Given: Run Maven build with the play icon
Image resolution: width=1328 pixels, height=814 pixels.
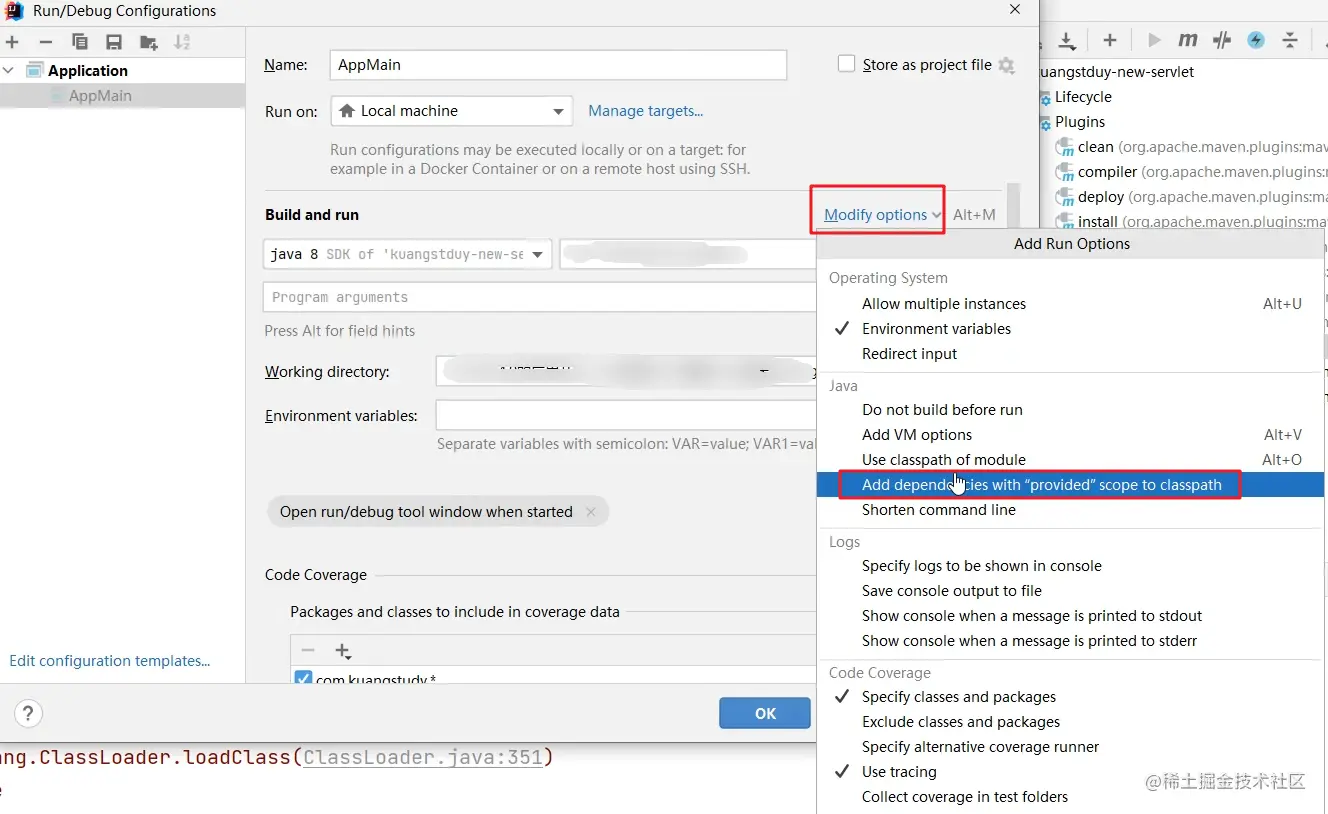Looking at the screenshot, I should click(1155, 40).
